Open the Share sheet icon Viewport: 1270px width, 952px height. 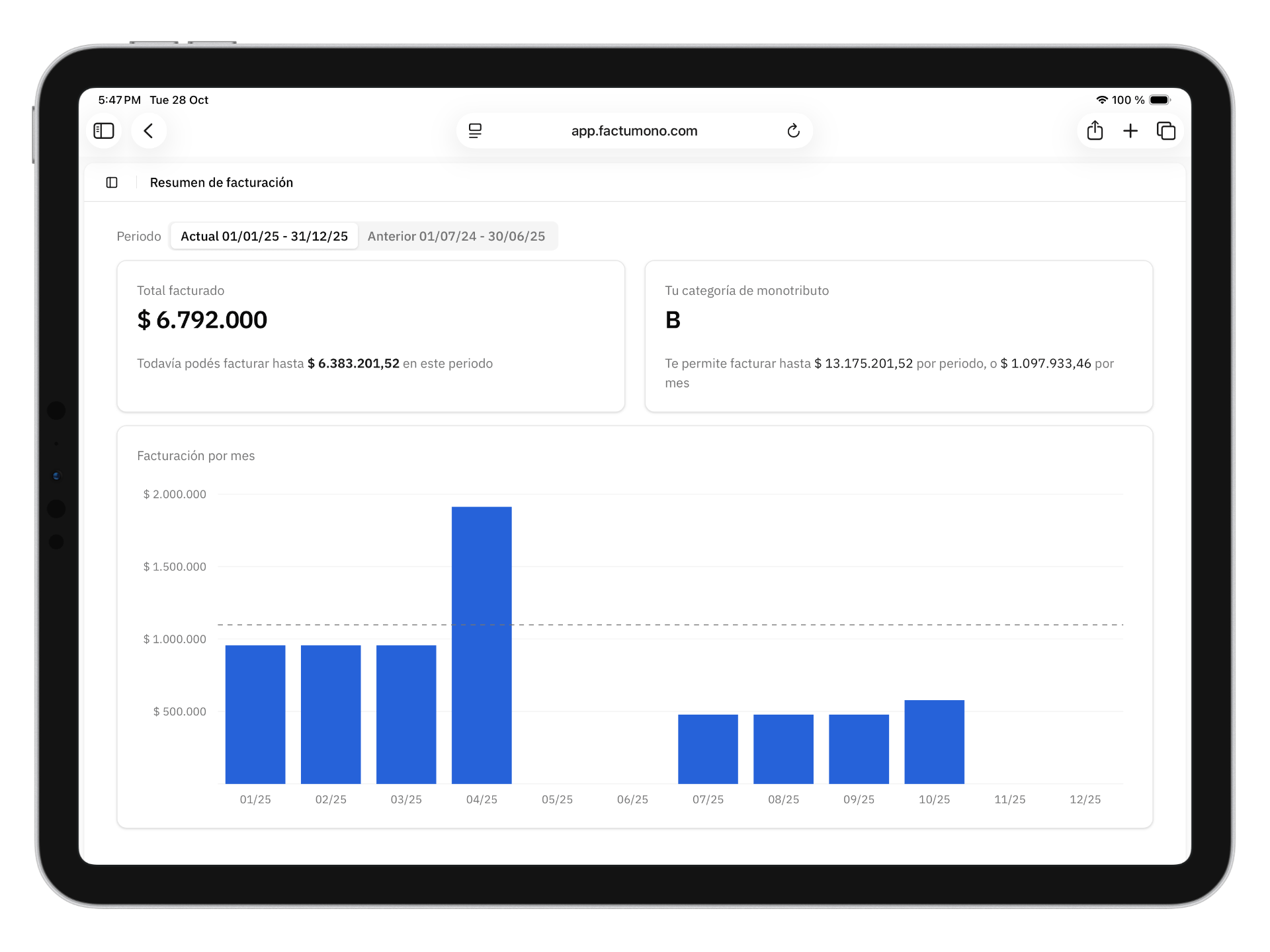tap(1095, 131)
